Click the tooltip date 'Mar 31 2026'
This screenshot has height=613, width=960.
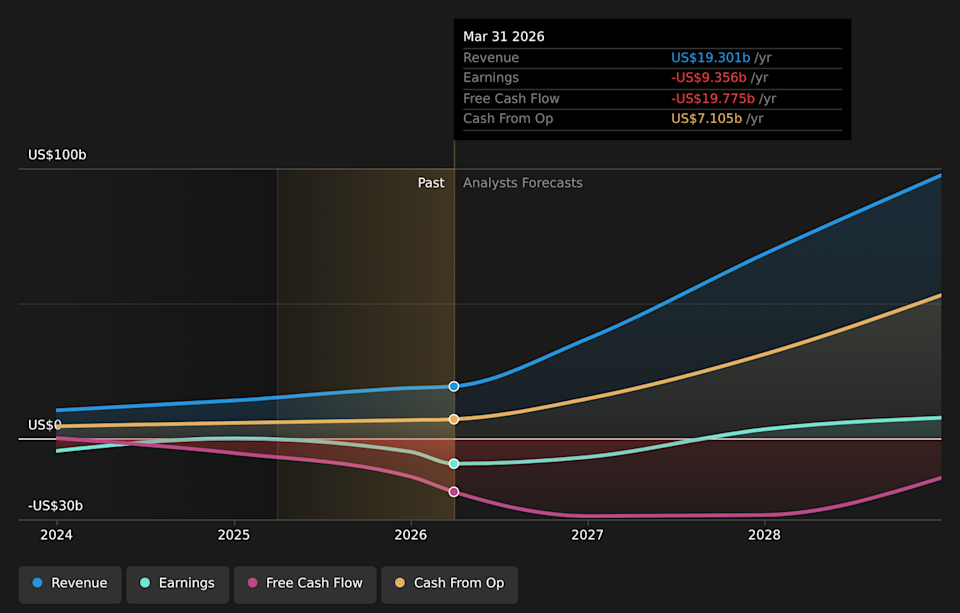[504, 37]
